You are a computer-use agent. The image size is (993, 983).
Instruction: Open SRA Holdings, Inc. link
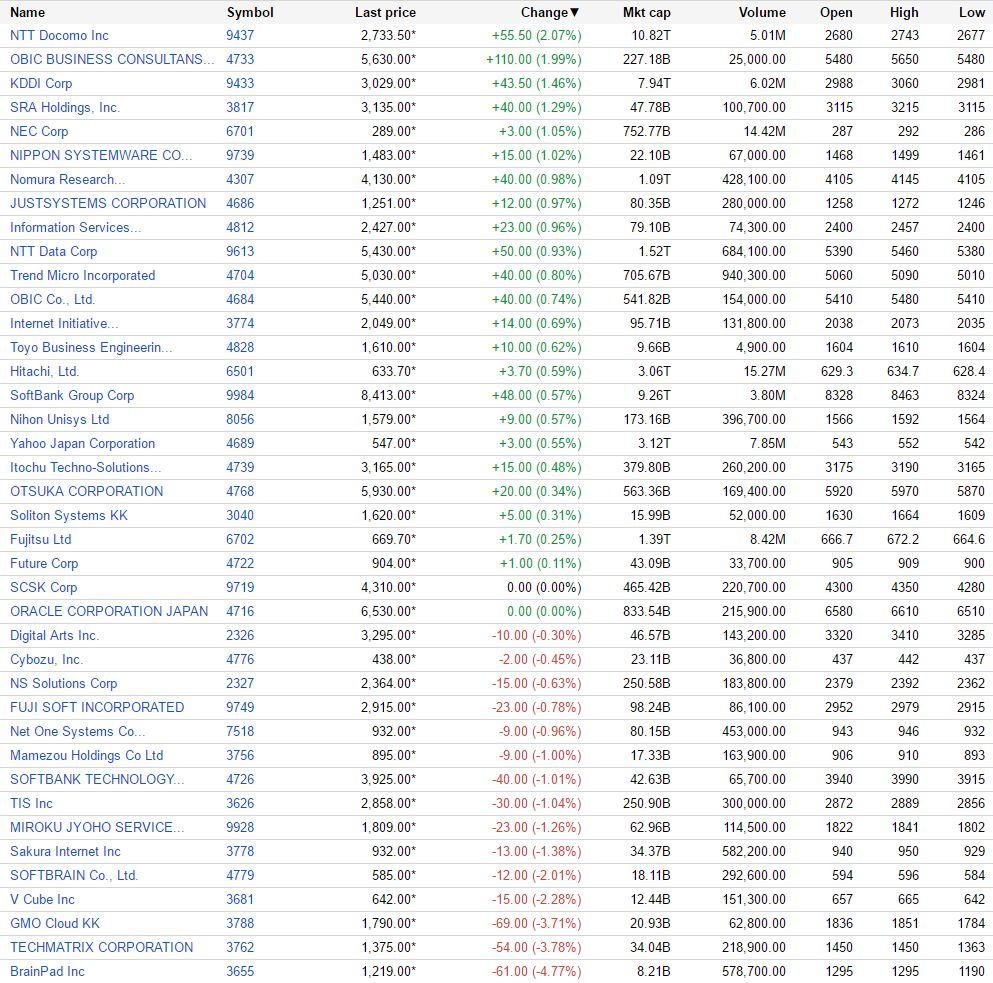click(x=65, y=108)
